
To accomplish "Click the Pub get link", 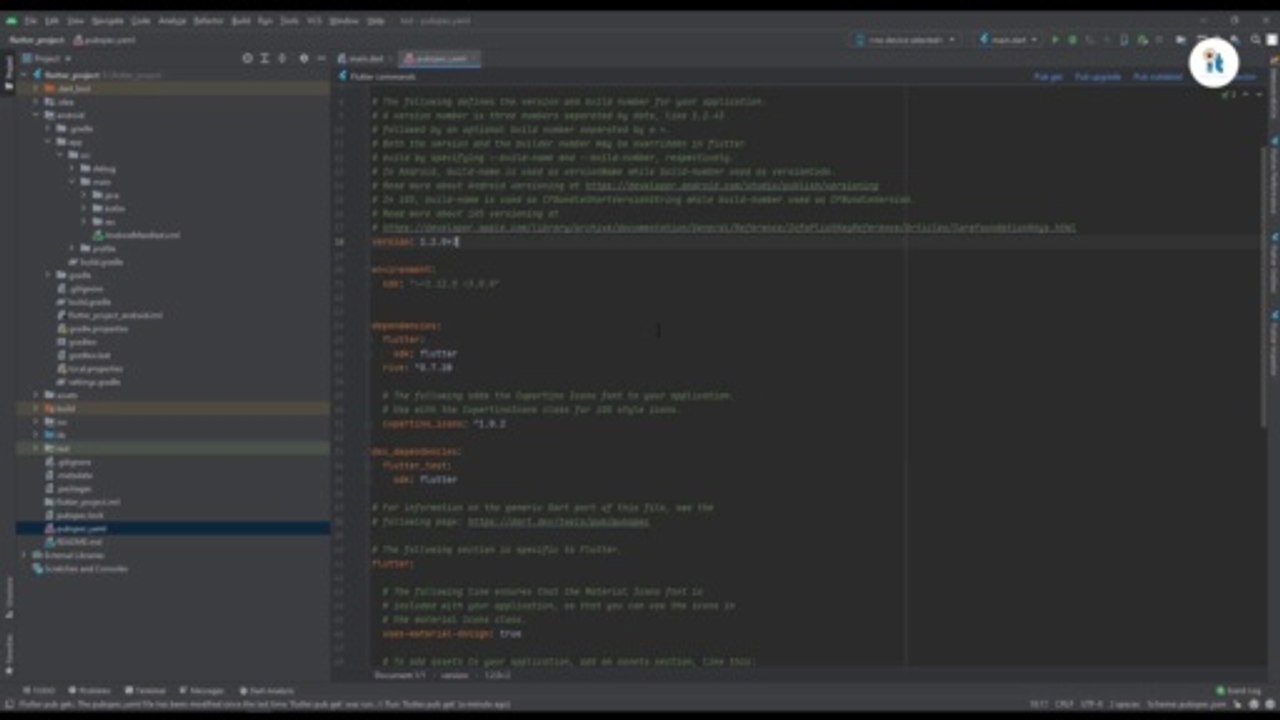I will [1048, 77].
